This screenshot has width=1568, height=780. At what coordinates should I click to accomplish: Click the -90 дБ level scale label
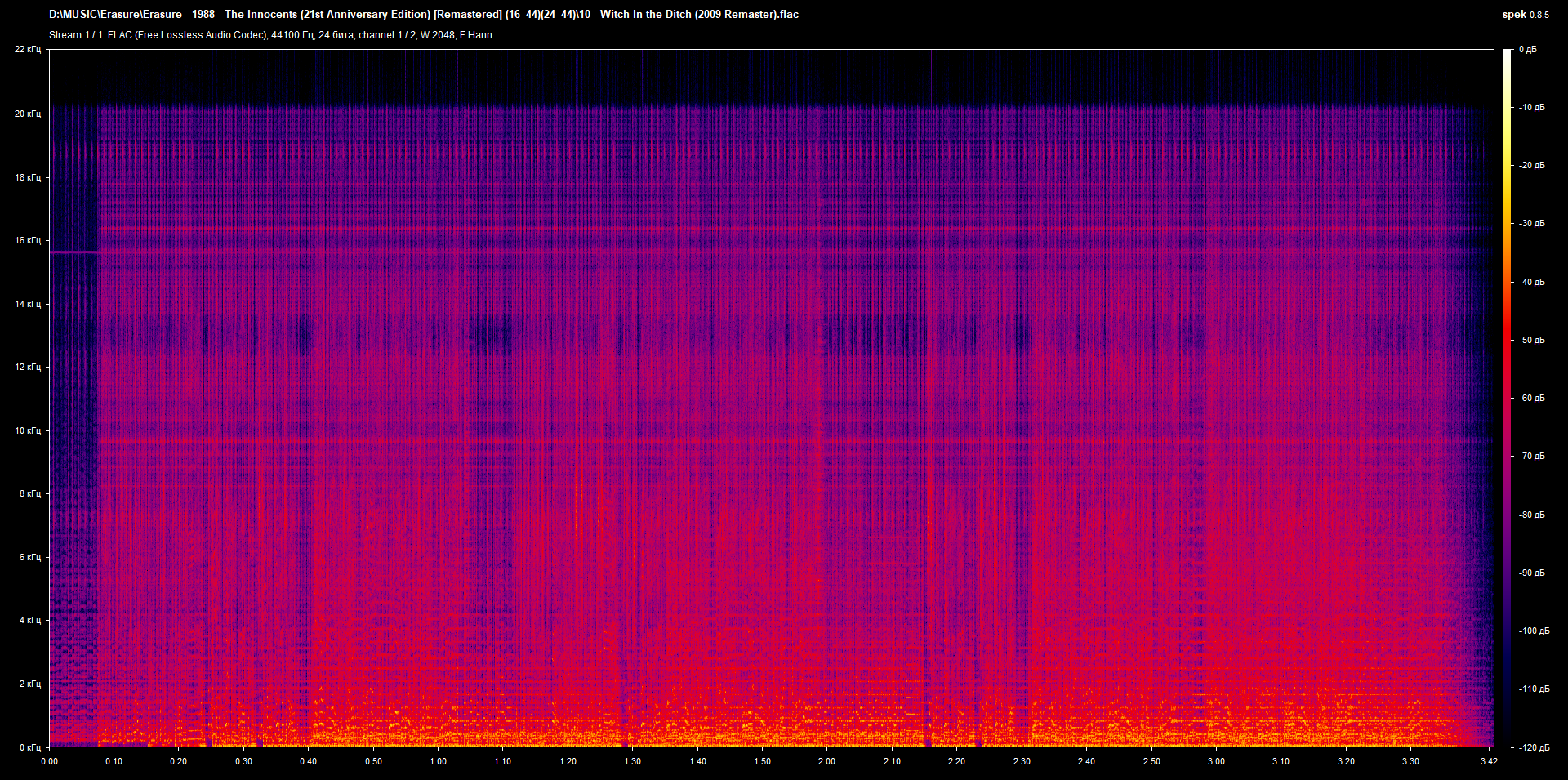point(1531,573)
